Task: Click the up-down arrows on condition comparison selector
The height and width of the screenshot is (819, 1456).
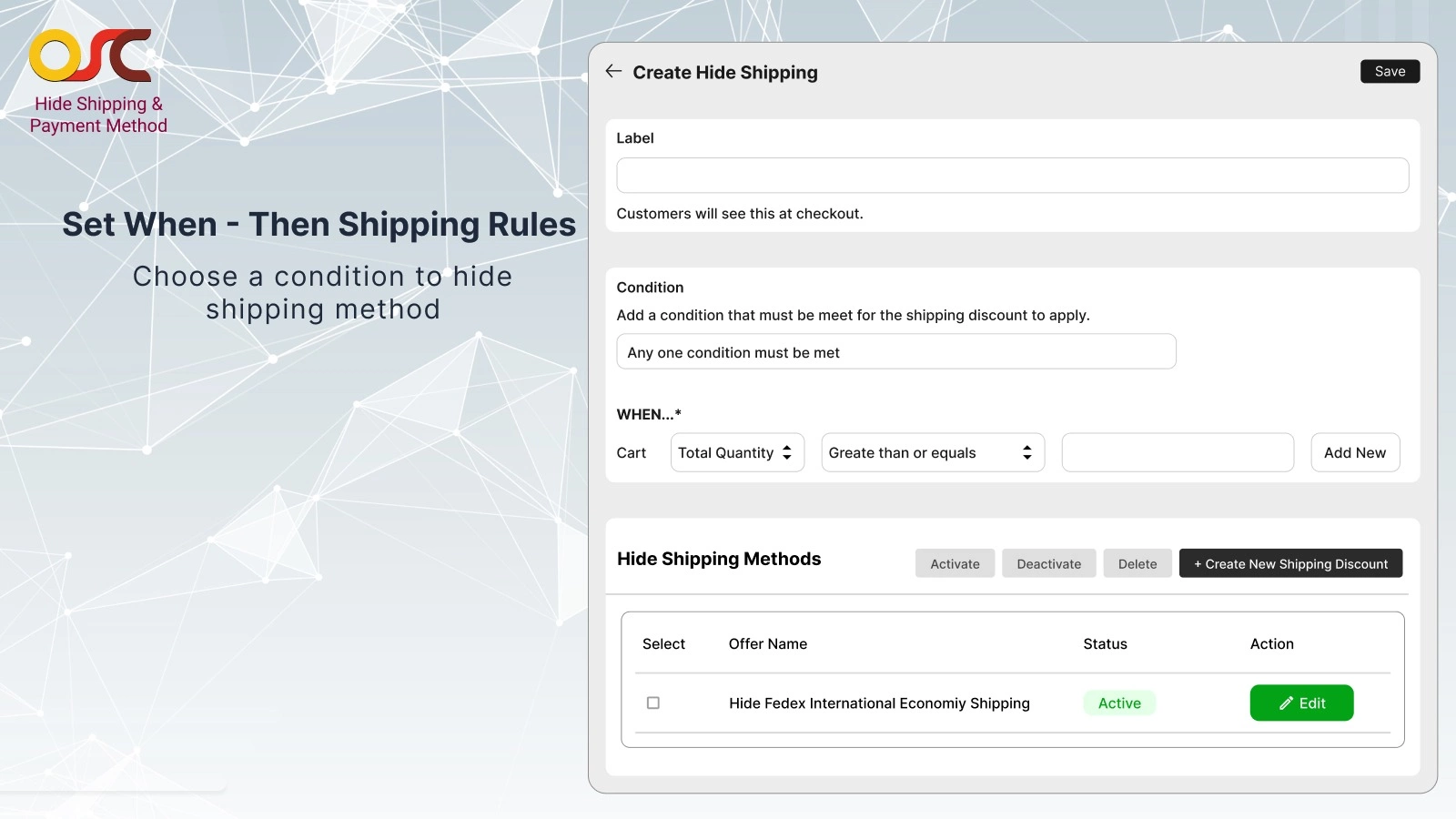Action: (x=1027, y=452)
